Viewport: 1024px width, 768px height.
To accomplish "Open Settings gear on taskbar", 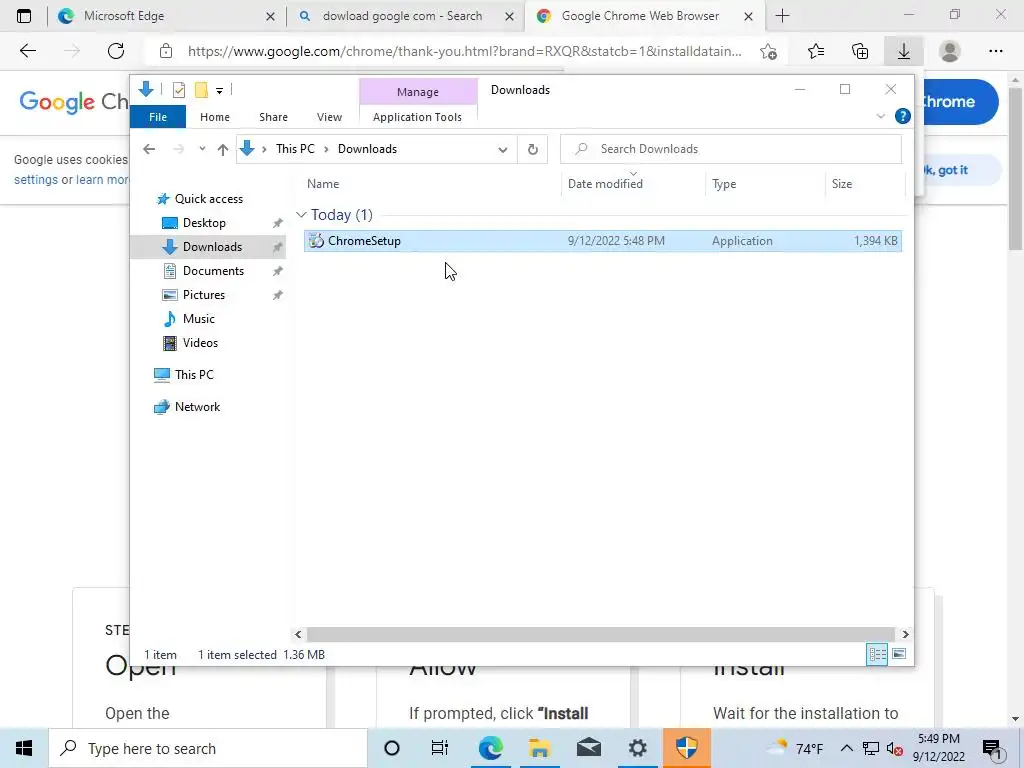I will [637, 748].
